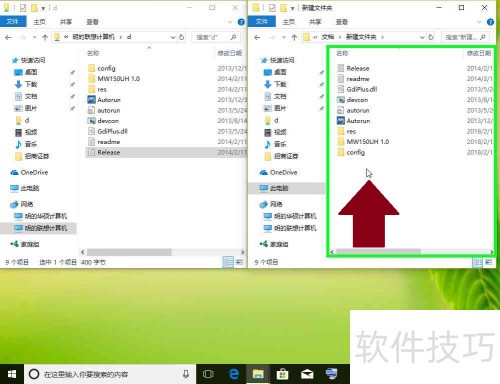Open Windows Start menu
Image resolution: width=500 pixels, height=384 pixels.
click(x=12, y=374)
